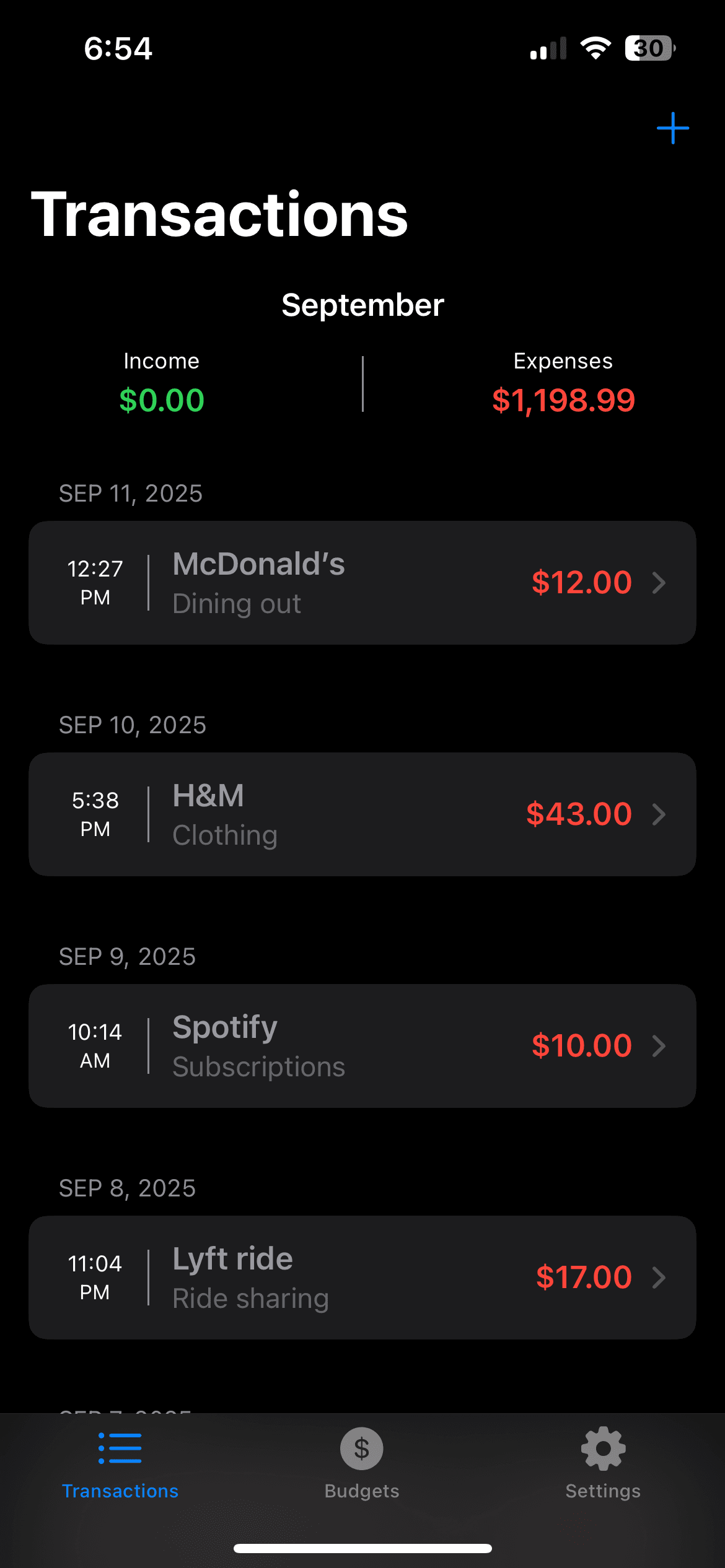The height and width of the screenshot is (1568, 725).
Task: Tap the home indicator bar
Action: pos(362,1548)
